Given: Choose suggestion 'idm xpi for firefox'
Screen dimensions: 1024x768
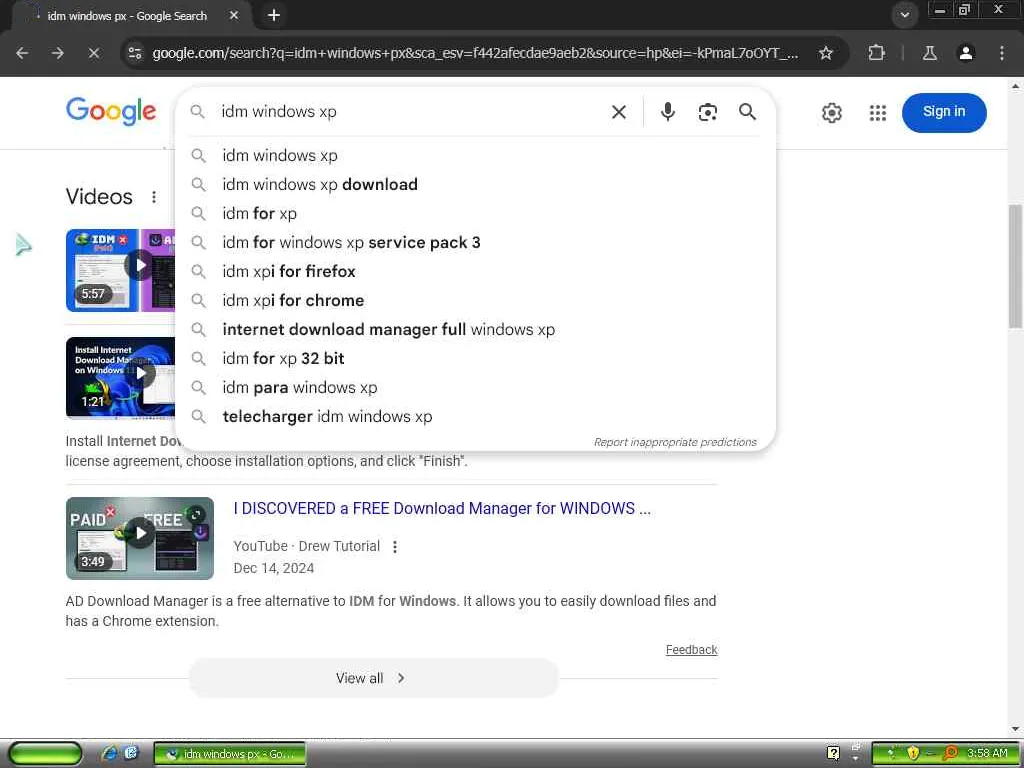Looking at the screenshot, I should 475,272.
